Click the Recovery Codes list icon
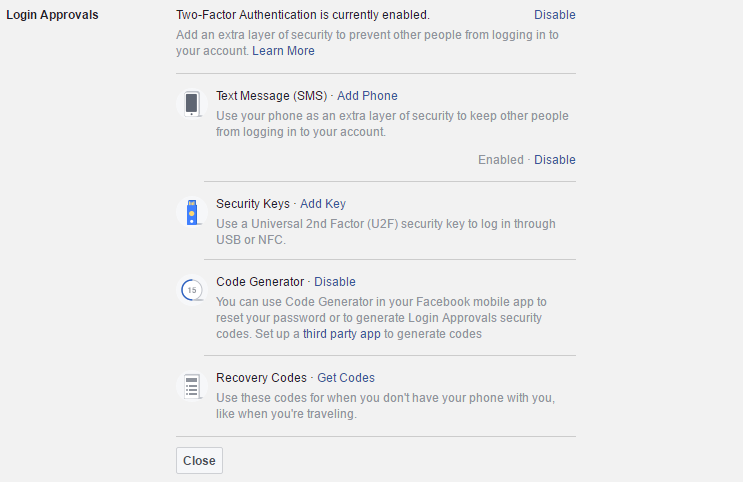 192,386
